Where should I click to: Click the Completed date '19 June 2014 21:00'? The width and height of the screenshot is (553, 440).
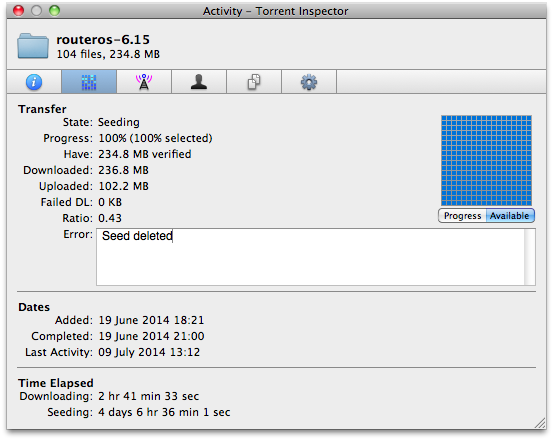[151, 336]
